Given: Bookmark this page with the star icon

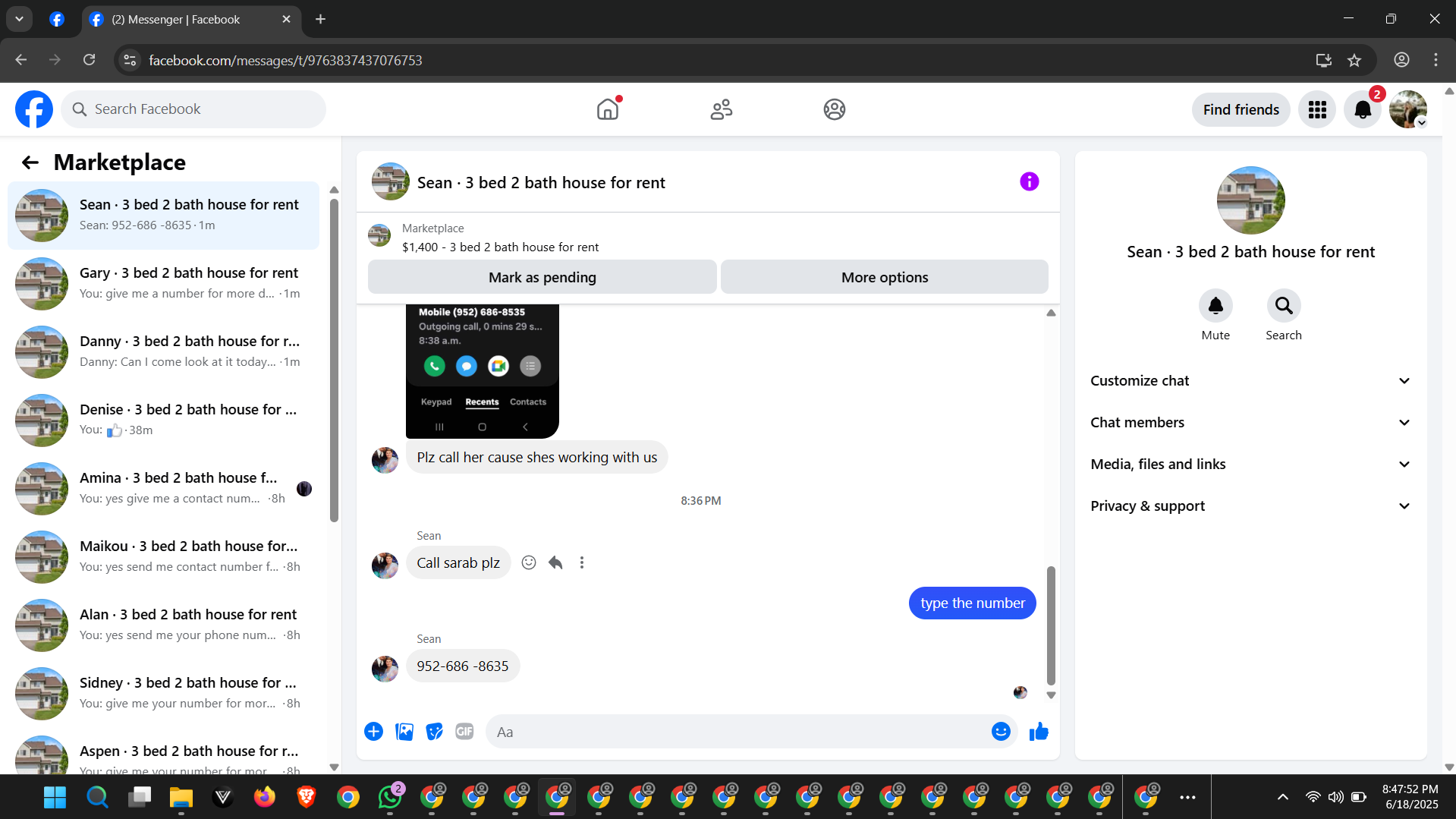Looking at the screenshot, I should tap(1354, 60).
